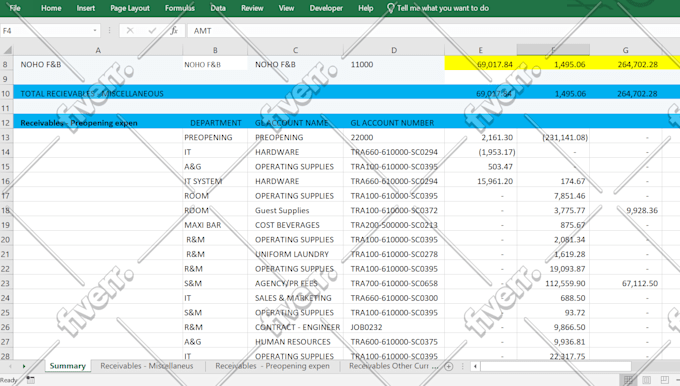The image size is (680, 386).
Task: Select column B header
Action: 215,50
